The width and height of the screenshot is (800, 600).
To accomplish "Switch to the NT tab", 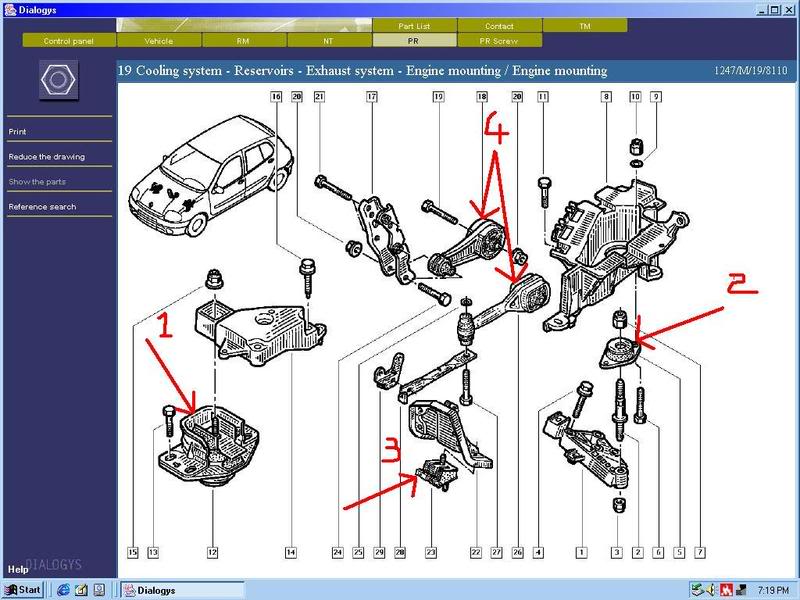I will tap(328, 41).
